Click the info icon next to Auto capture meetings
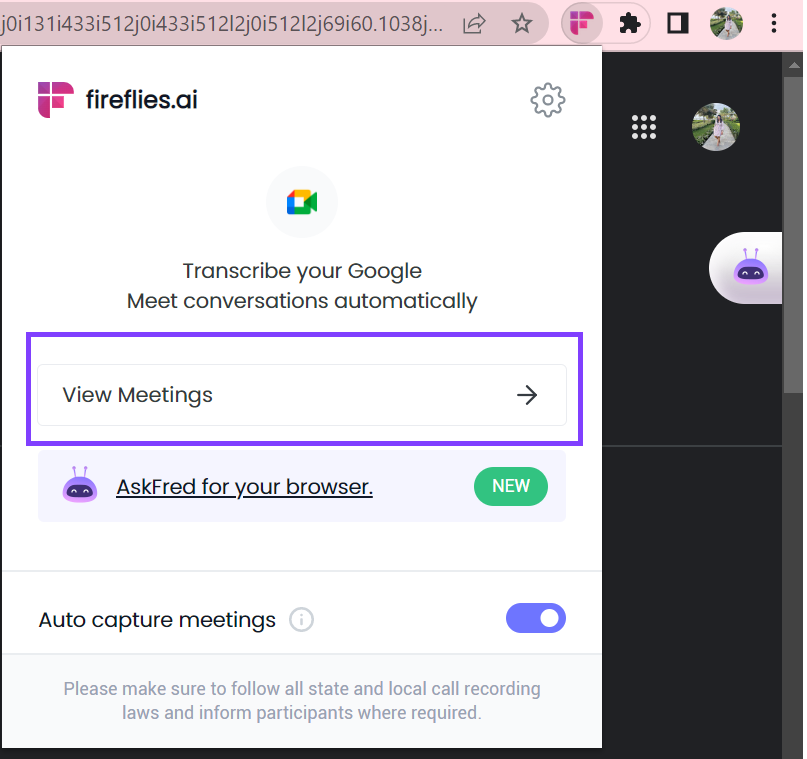The height and width of the screenshot is (759, 807). click(301, 620)
